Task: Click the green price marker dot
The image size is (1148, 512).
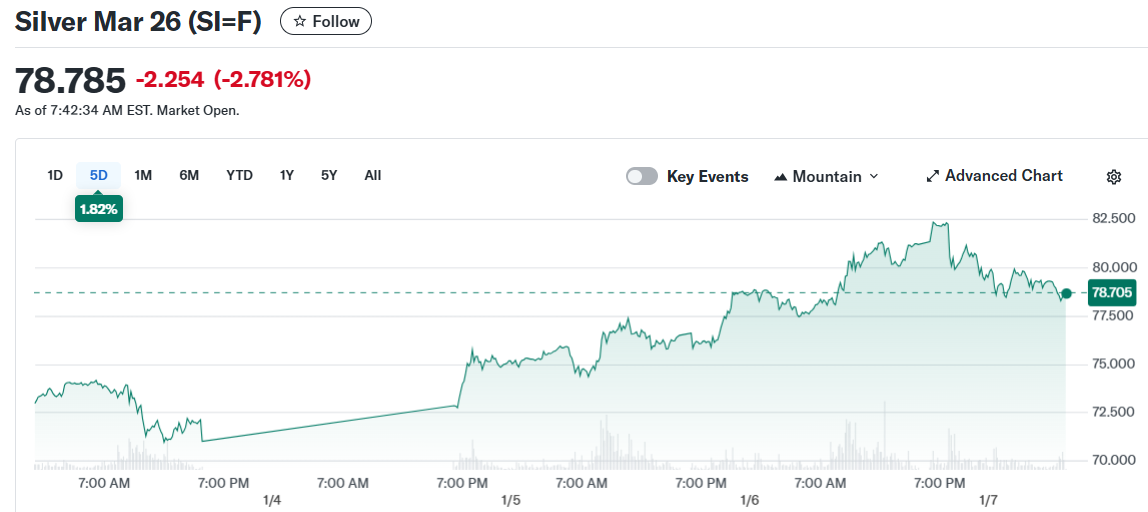Action: click(x=1067, y=293)
